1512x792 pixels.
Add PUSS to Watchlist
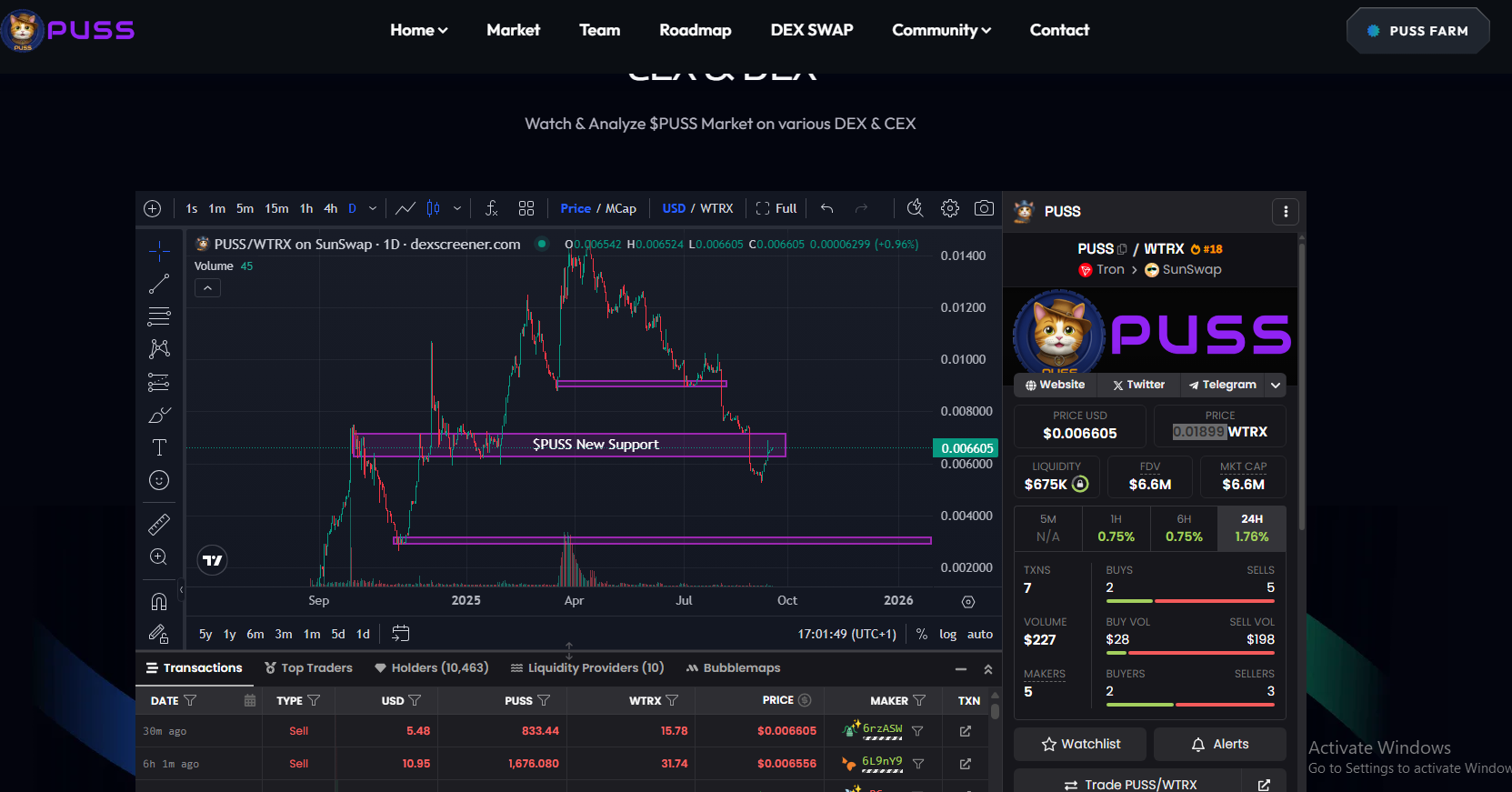pos(1080,744)
